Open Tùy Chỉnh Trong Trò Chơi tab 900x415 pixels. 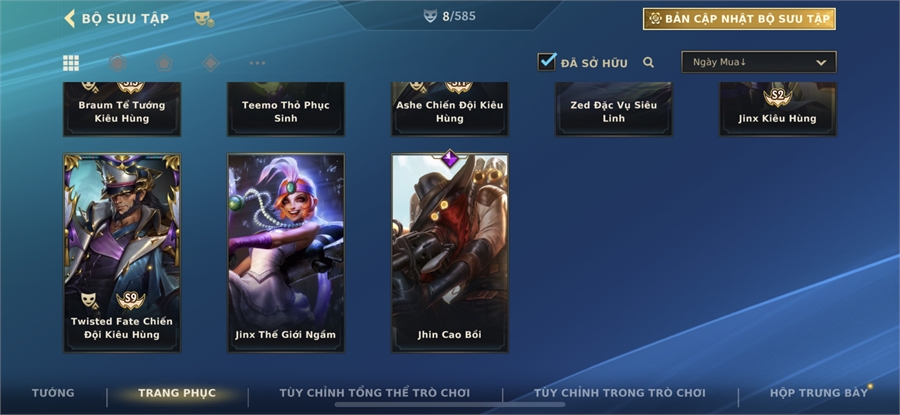point(619,393)
